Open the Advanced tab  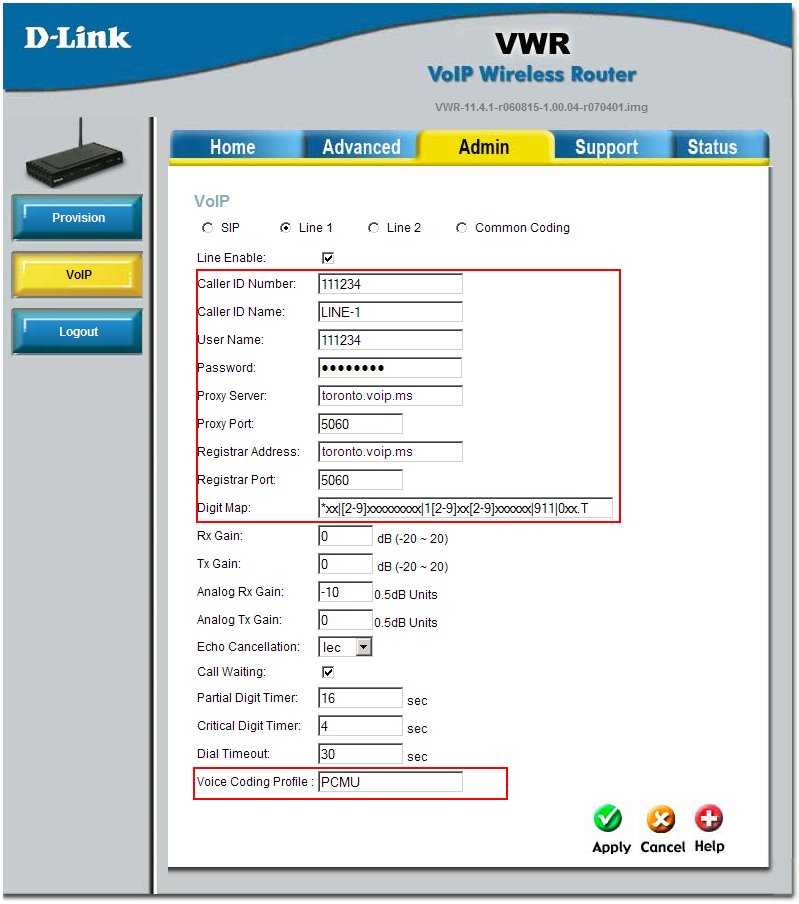pos(361,147)
